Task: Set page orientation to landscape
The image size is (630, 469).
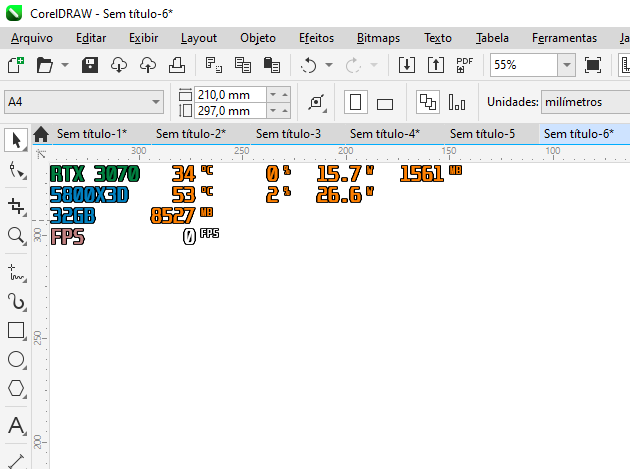Action: pos(385,104)
